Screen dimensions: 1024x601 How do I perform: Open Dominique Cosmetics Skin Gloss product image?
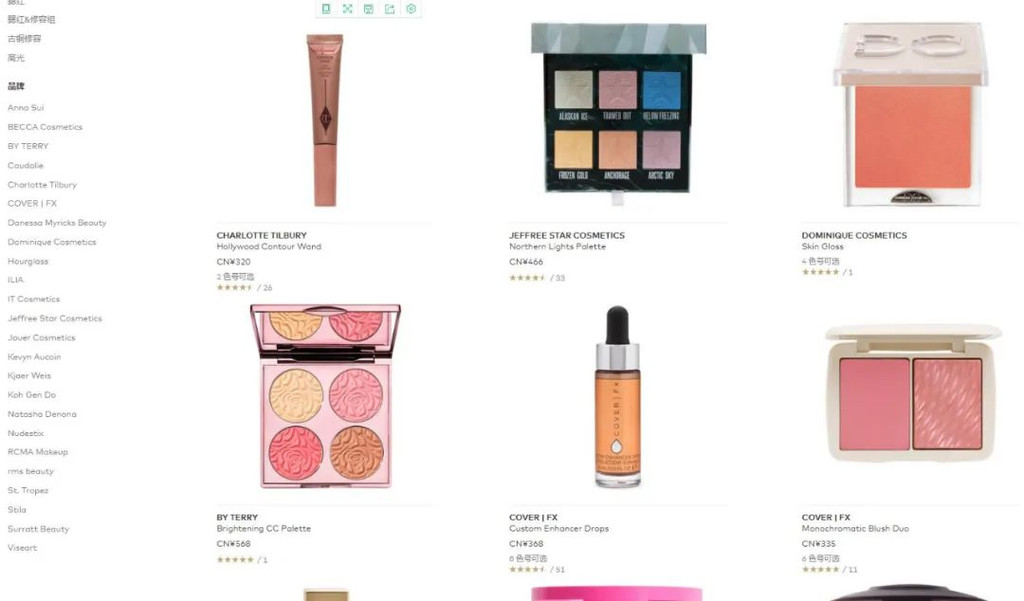point(911,114)
